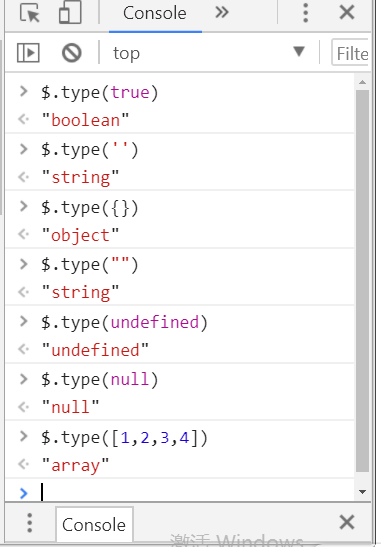Select the $.type("") command line

click(x=90, y=265)
